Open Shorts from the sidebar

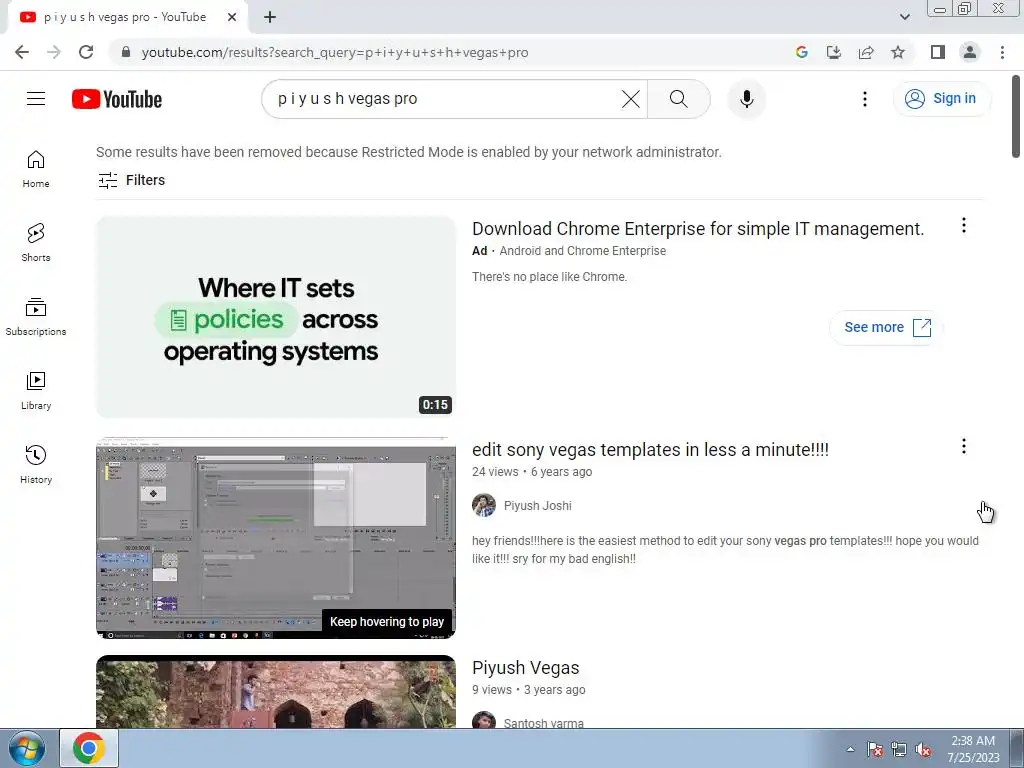tap(36, 243)
